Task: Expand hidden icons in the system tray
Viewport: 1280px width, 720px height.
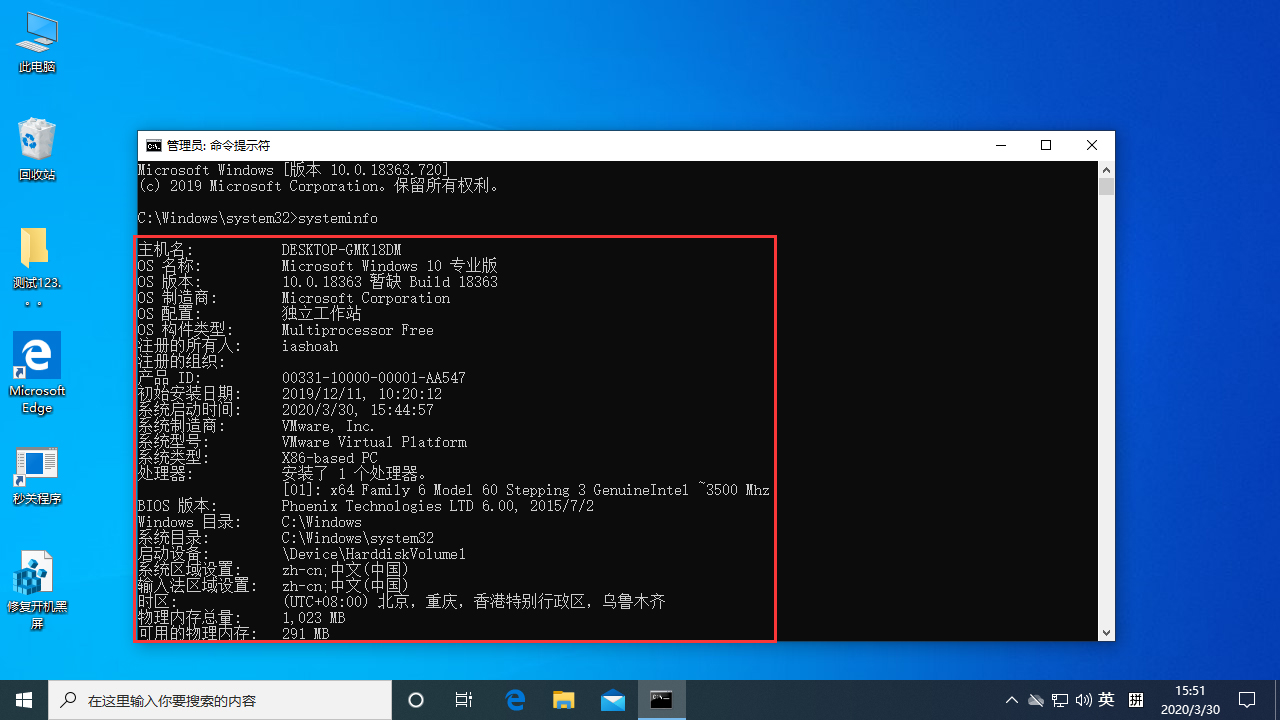Action: point(1011,700)
